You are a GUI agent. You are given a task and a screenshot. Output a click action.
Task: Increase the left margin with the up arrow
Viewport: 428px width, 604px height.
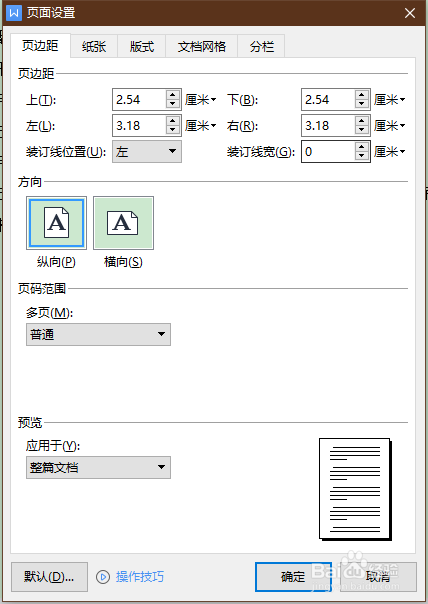(173, 121)
